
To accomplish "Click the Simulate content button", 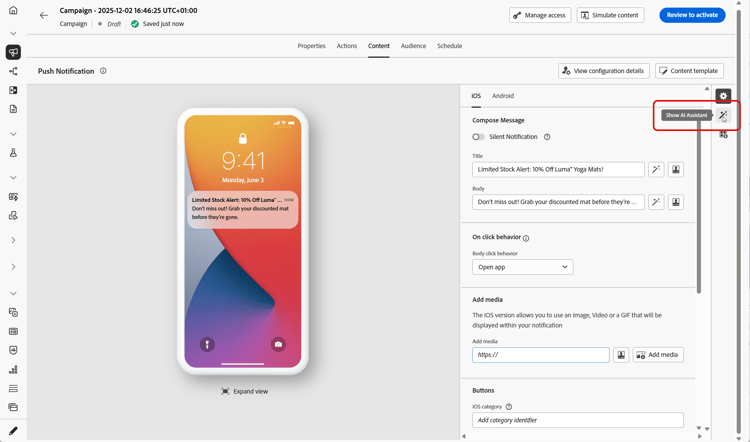I will [x=610, y=15].
